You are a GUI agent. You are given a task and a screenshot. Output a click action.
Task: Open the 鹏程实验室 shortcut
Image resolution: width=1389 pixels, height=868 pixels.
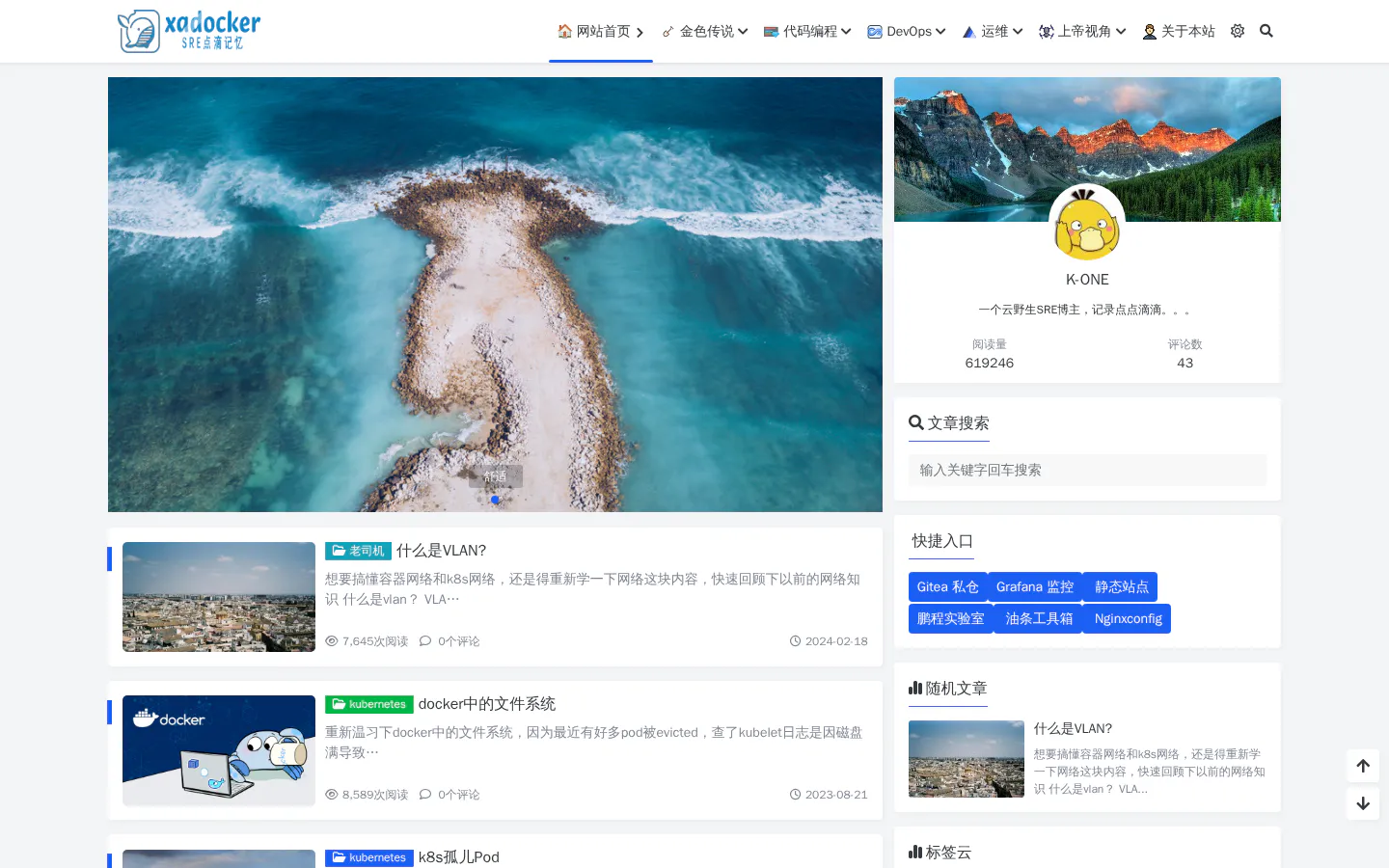tap(951, 619)
